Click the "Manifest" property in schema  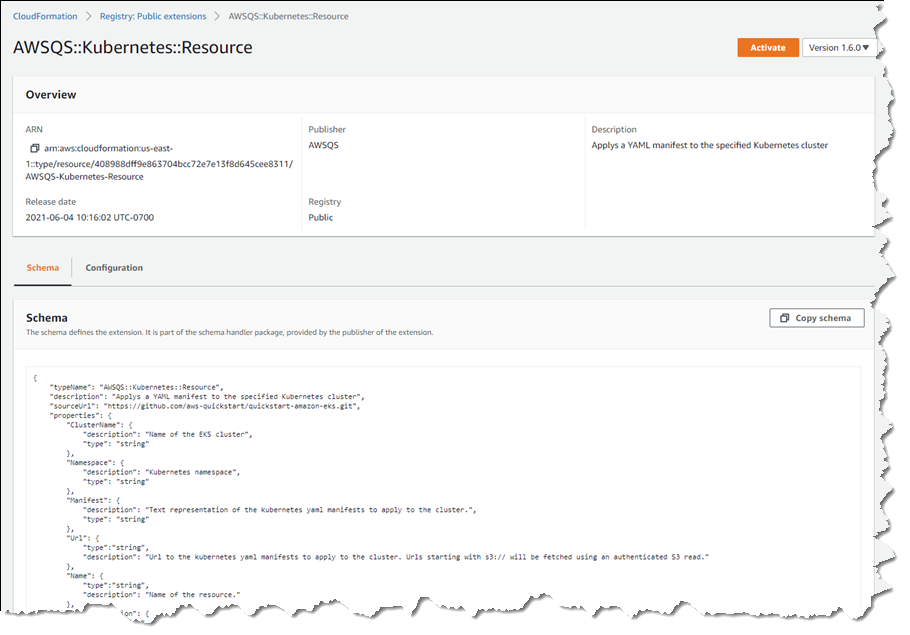point(93,500)
